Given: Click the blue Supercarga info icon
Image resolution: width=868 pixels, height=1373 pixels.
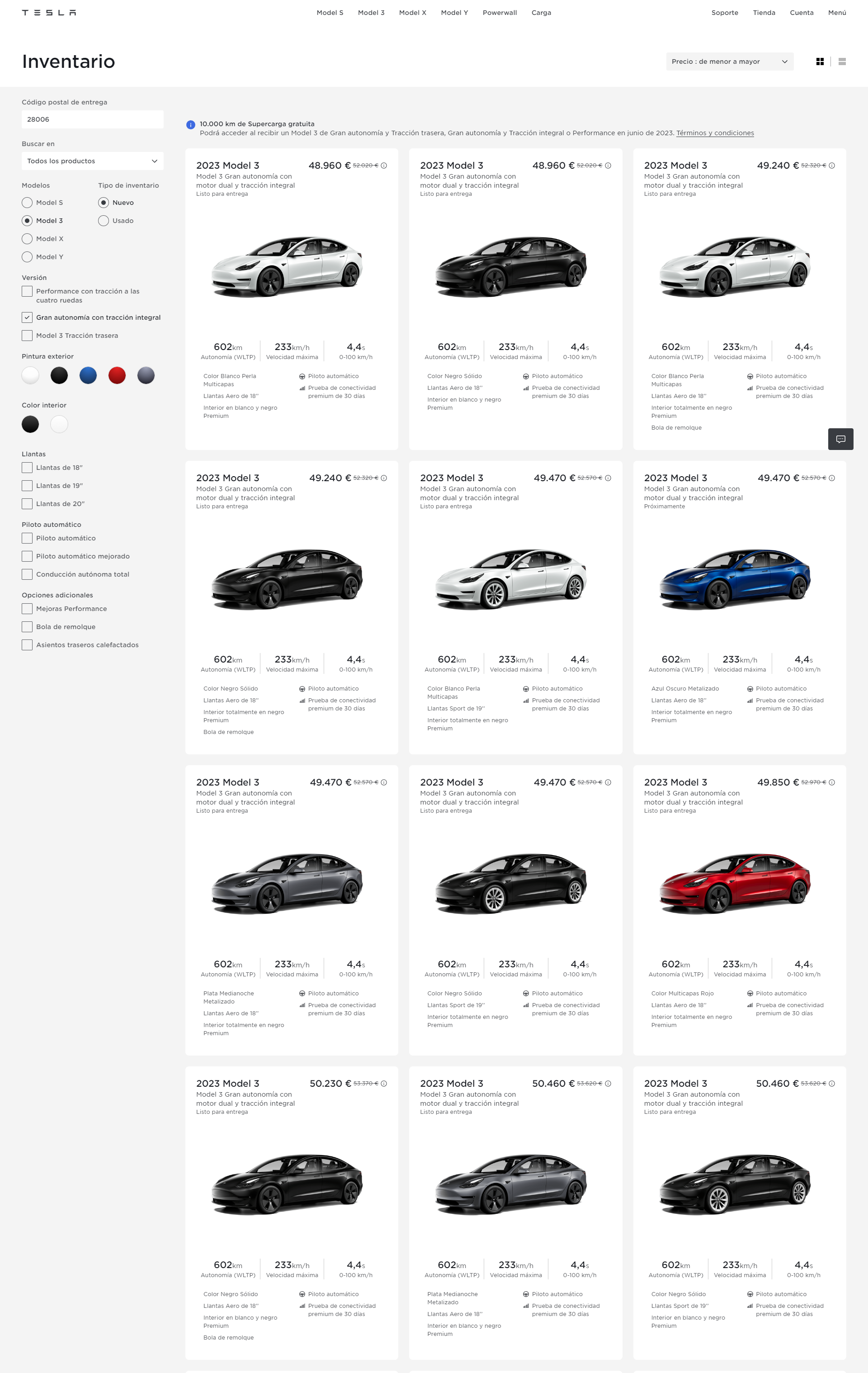Looking at the screenshot, I should tap(190, 125).
